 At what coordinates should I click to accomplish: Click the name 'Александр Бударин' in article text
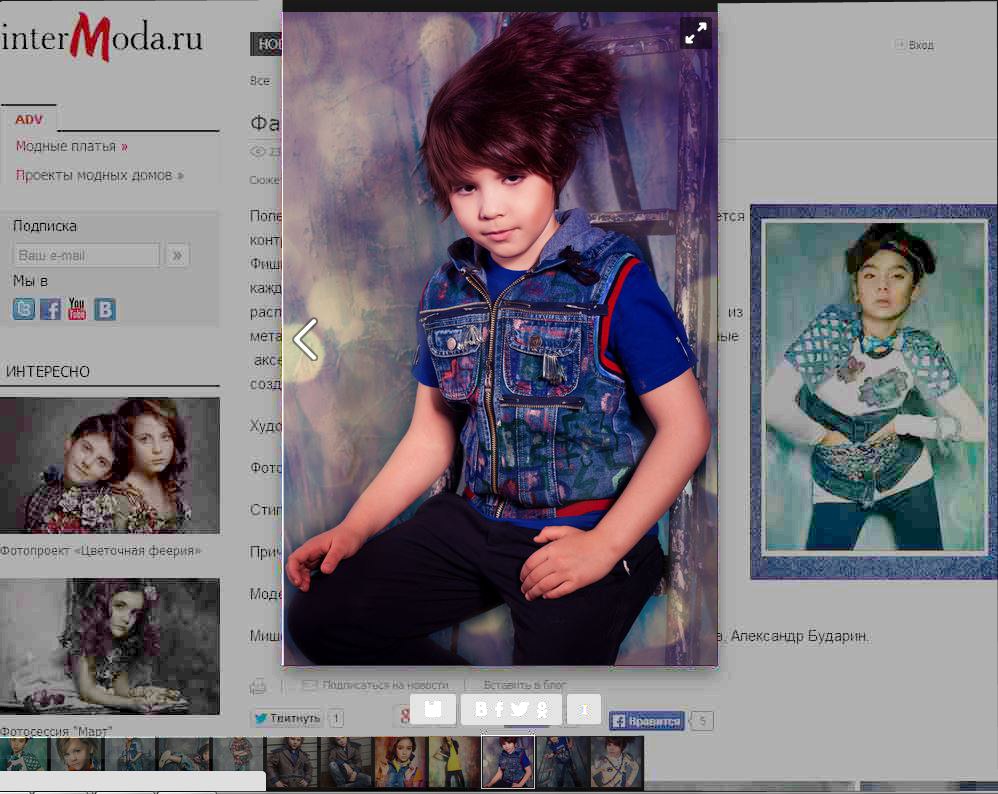[799, 636]
